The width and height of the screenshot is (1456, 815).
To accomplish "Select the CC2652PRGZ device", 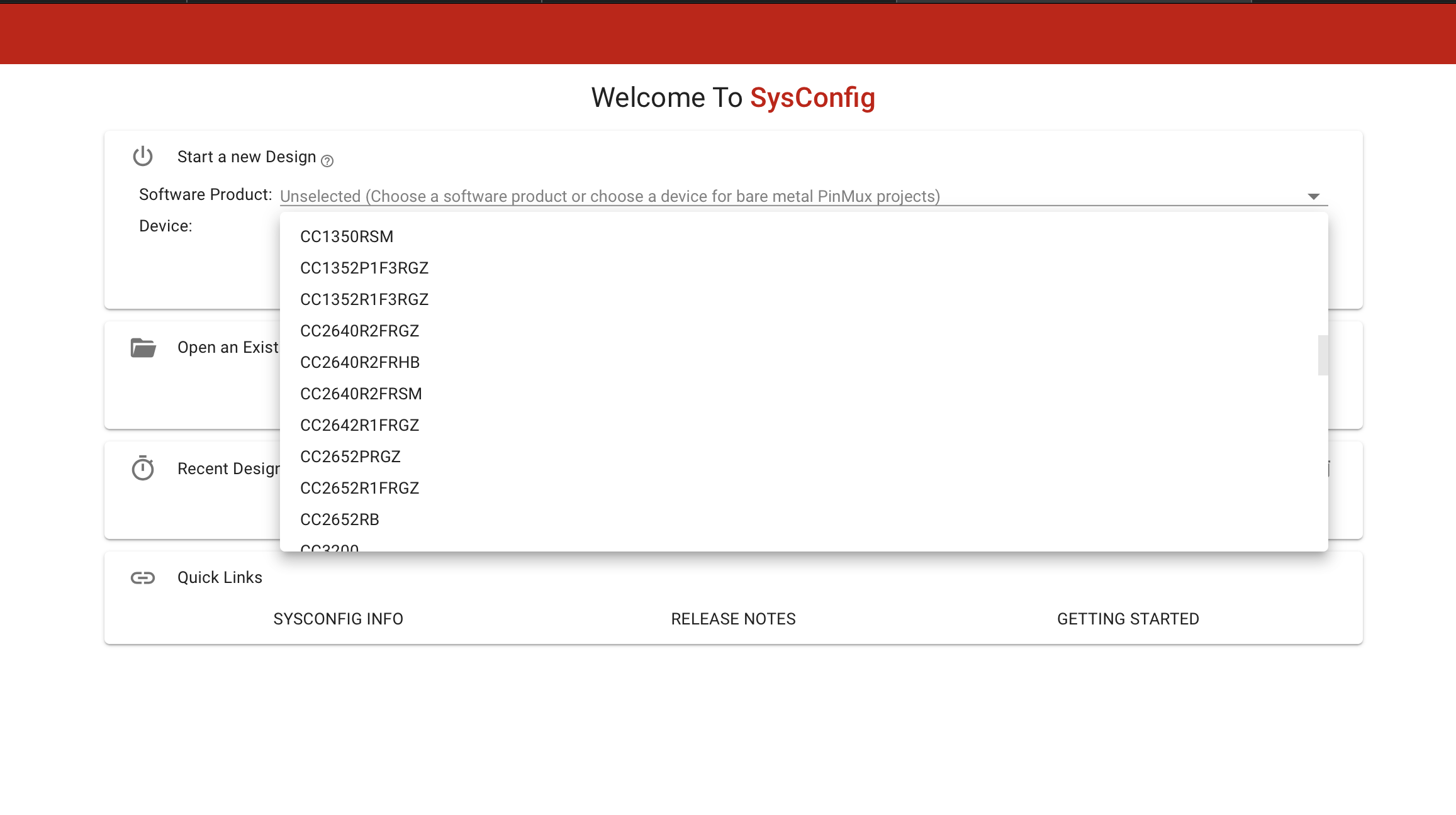I will point(350,457).
